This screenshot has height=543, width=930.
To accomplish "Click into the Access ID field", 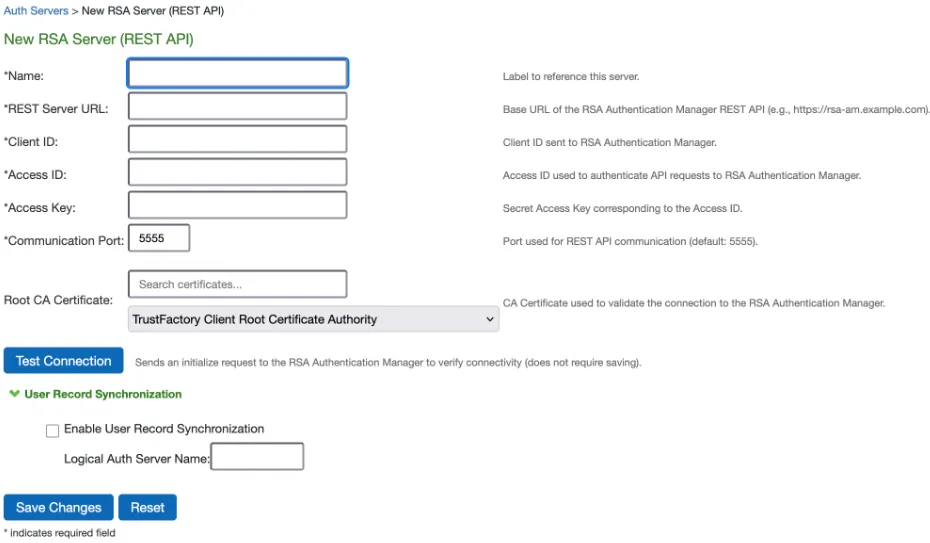I will coord(237,173).
